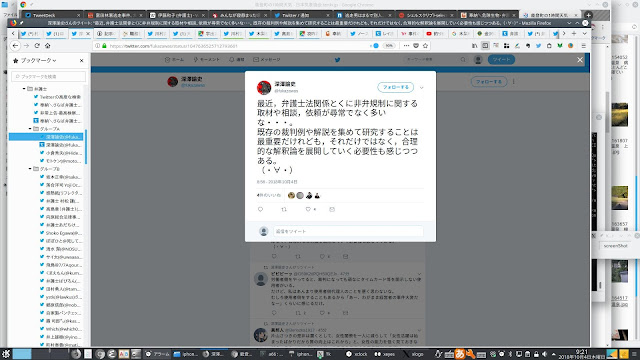Open 深澤諭史 name link in popup
The height and width of the screenshot is (360, 640).
click(285, 84)
